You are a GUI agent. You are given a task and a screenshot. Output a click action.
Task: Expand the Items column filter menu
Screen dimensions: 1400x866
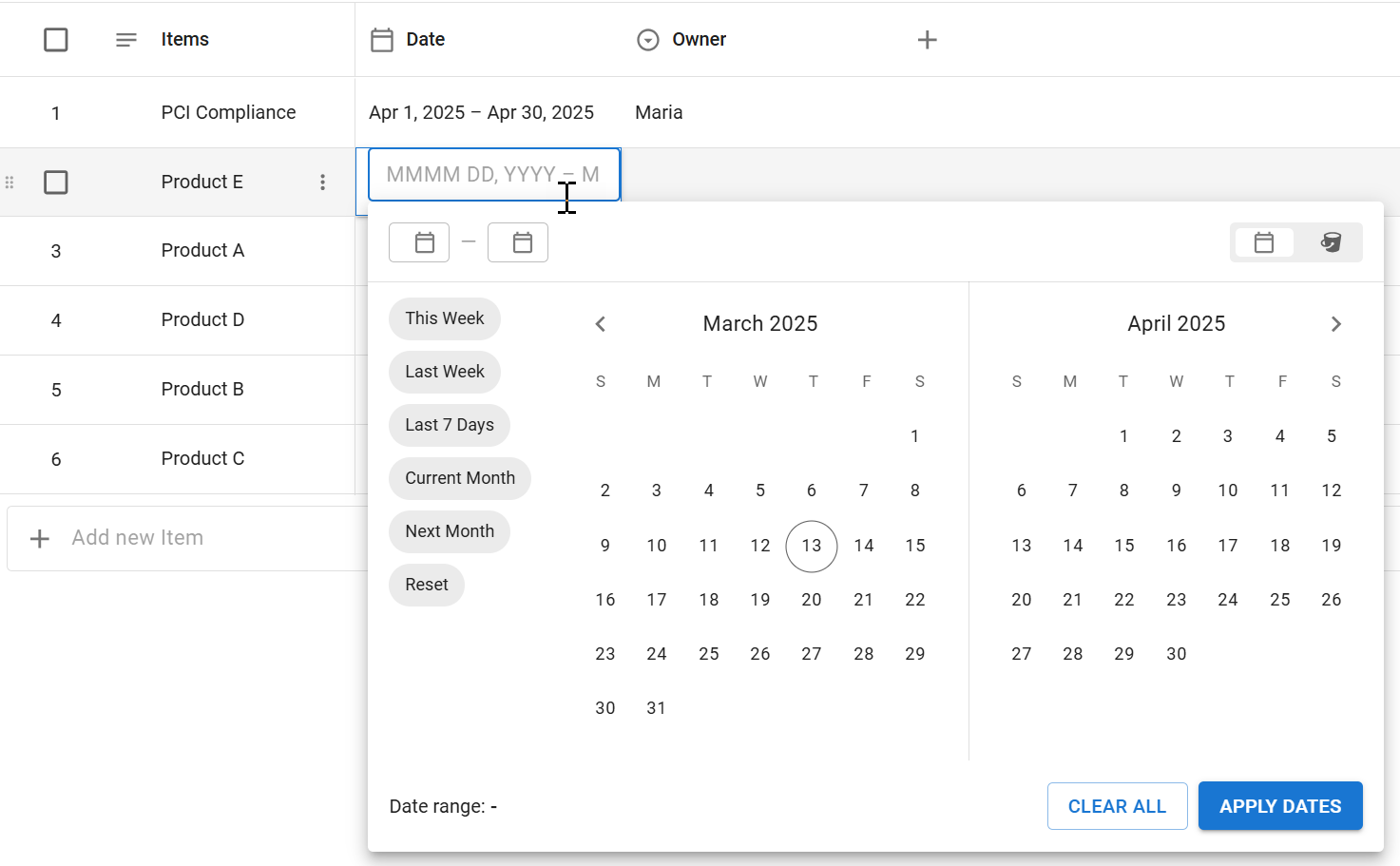point(125,40)
